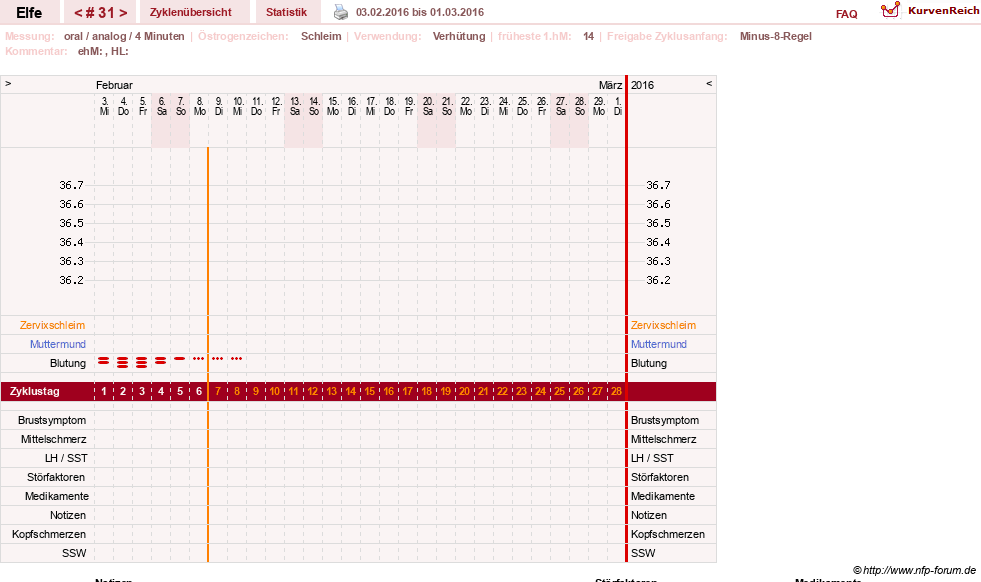Click date column 29. Mo
Viewport: 981px width, 582px height.
pos(599,106)
